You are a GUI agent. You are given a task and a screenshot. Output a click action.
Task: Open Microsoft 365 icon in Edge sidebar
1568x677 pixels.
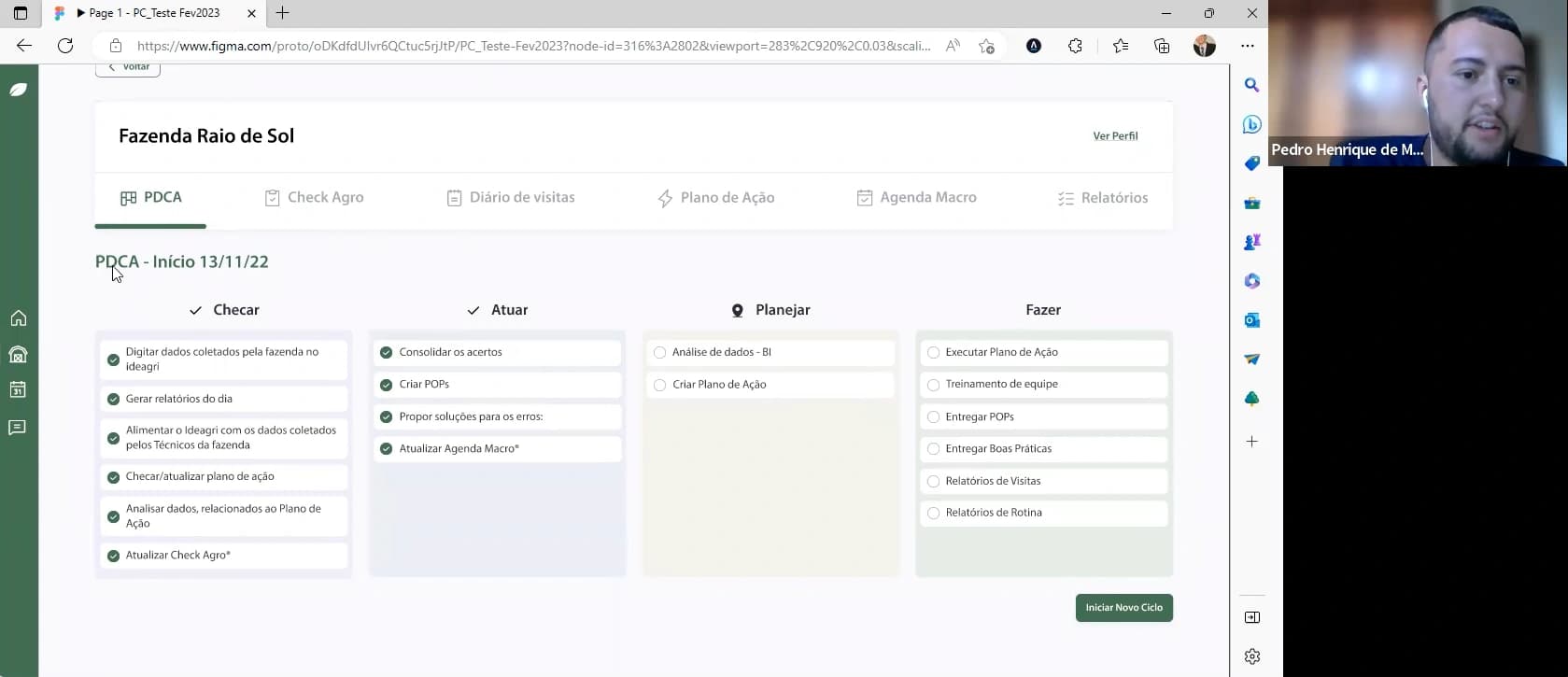[1251, 281]
